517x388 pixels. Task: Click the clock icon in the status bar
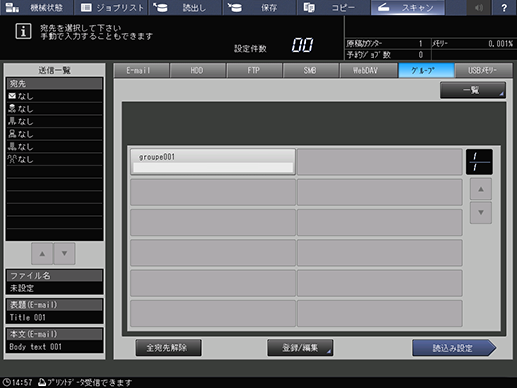tap(7, 382)
